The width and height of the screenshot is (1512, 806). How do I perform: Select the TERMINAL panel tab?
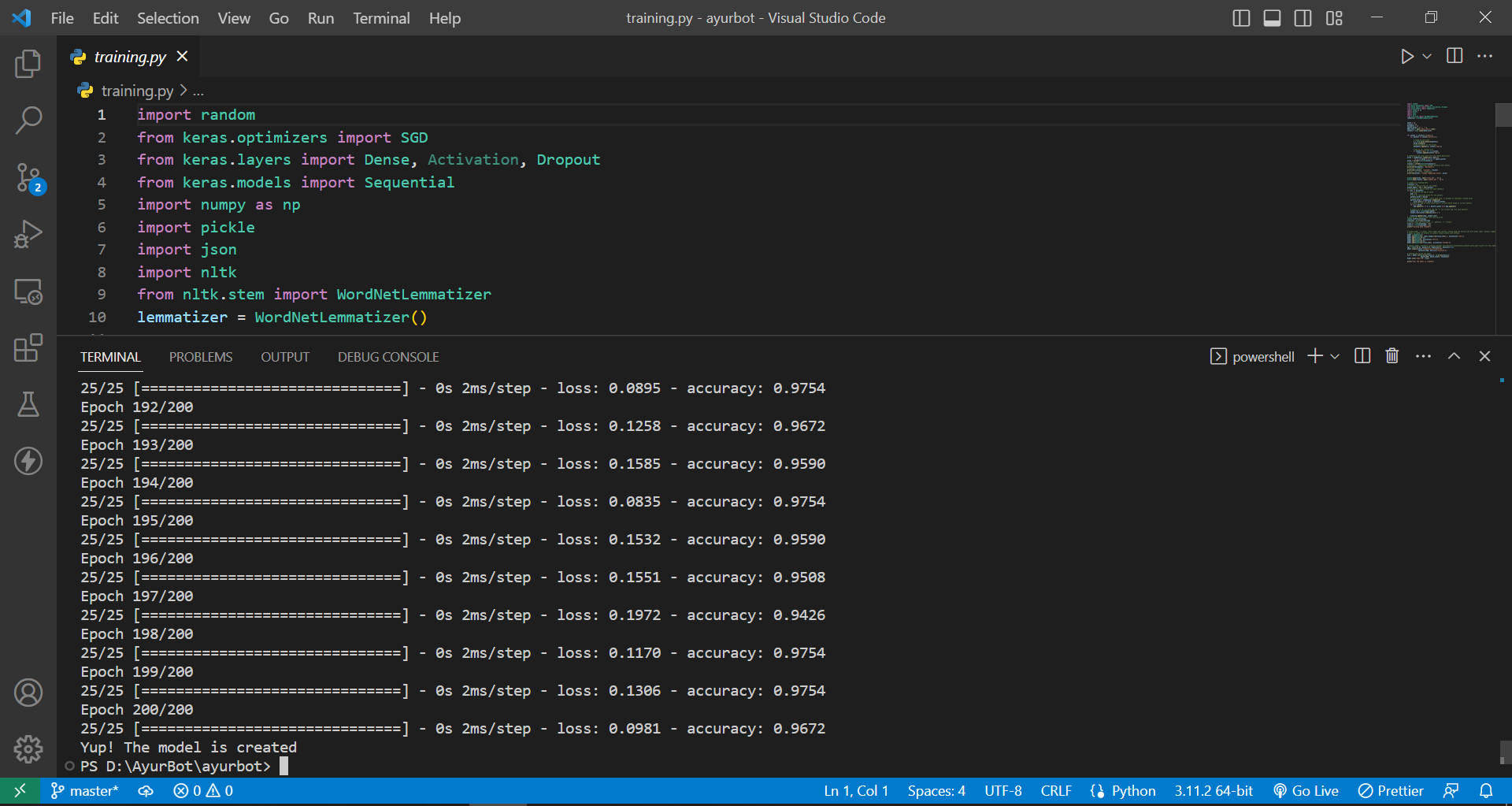(110, 357)
